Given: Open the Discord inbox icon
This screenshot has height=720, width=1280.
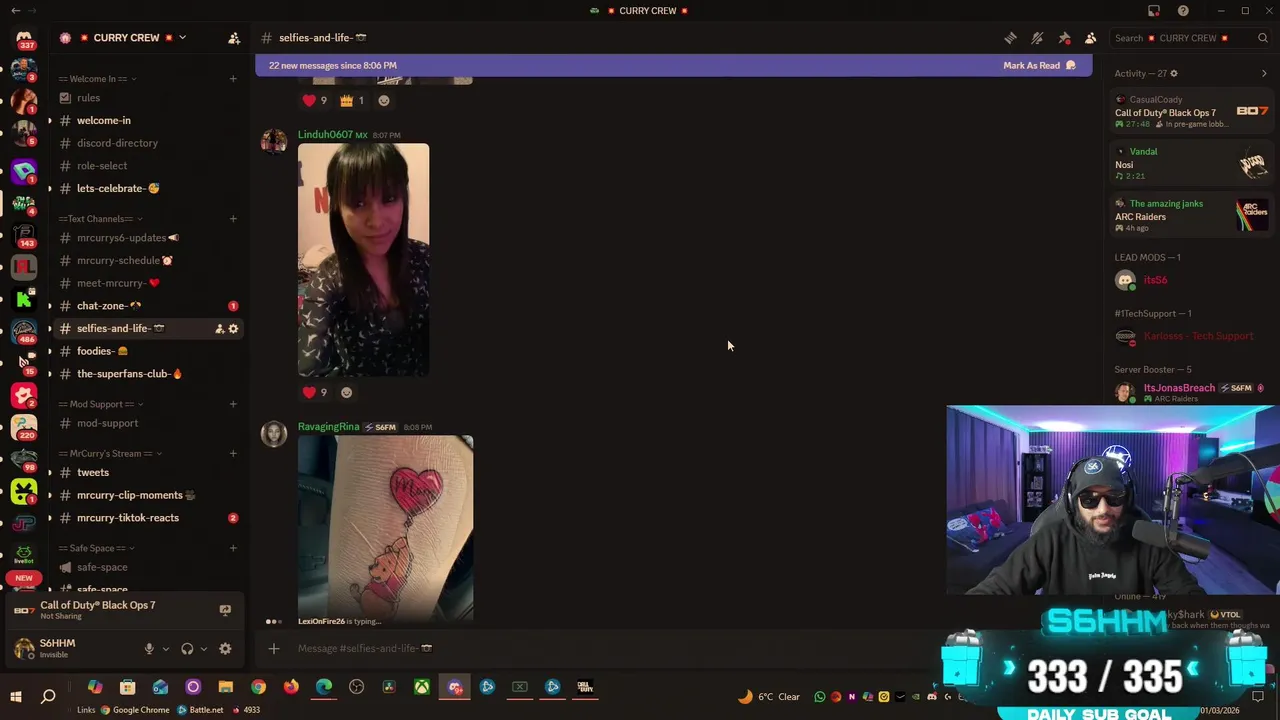Looking at the screenshot, I should tap(1154, 11).
